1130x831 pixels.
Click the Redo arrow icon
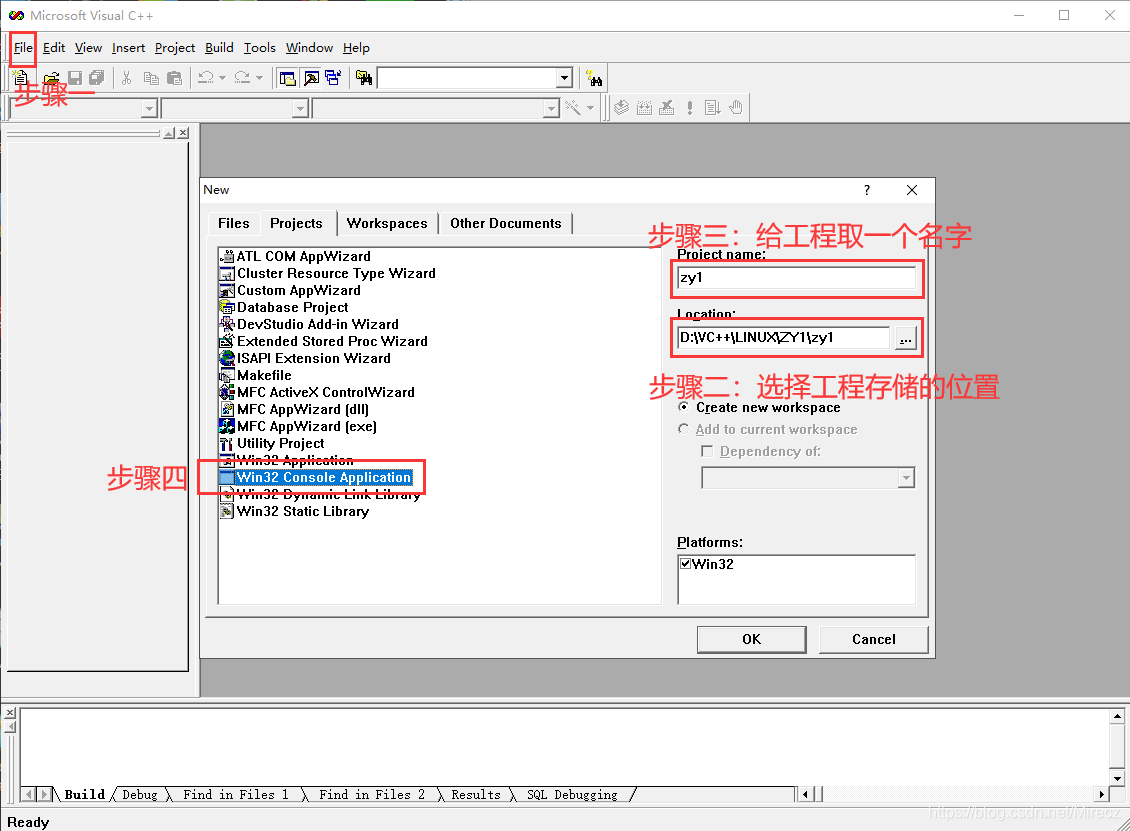click(x=242, y=78)
